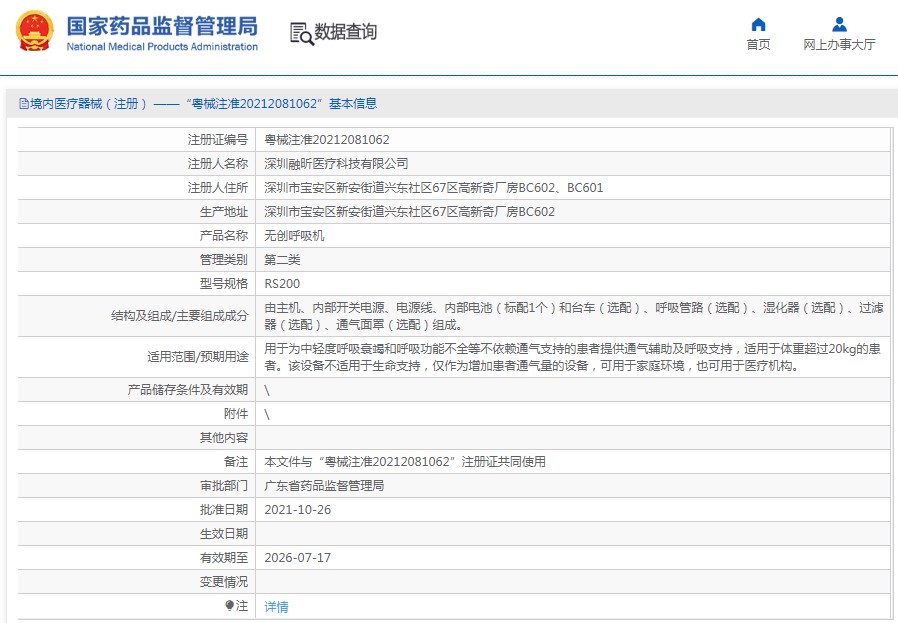898x623 pixels.
Task: Click National Medical Products Administration text
Action: tap(162, 47)
